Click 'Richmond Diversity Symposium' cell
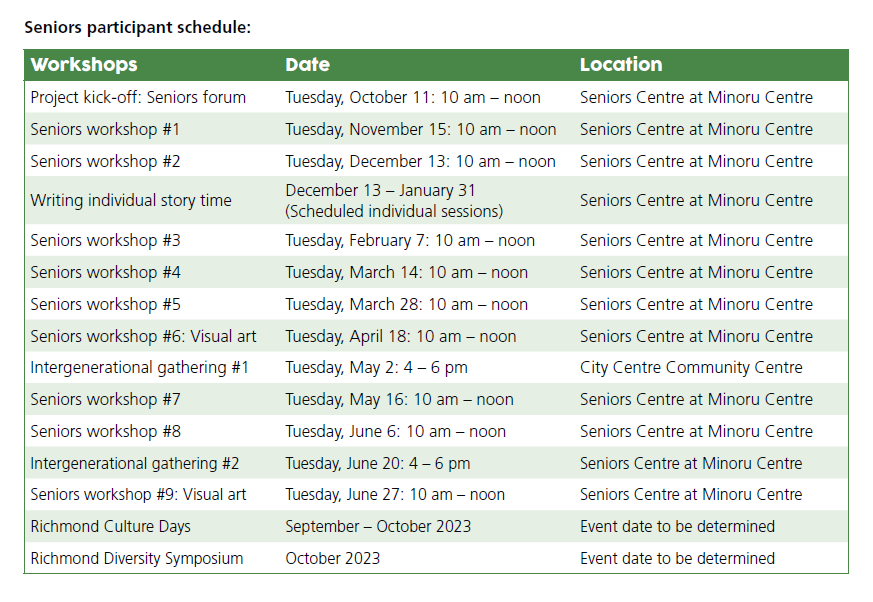 coord(137,559)
